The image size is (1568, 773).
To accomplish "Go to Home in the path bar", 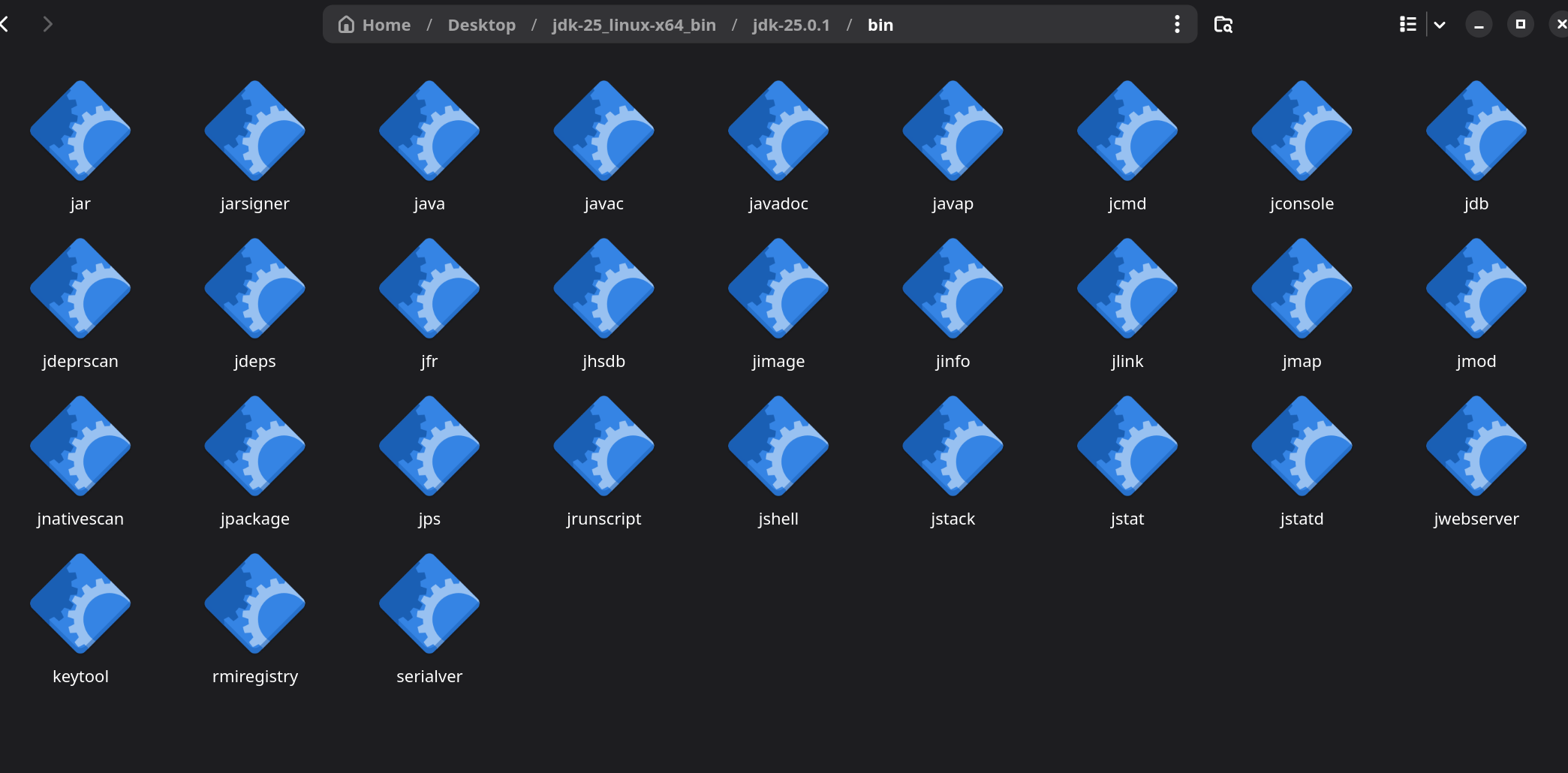I will 375,25.
